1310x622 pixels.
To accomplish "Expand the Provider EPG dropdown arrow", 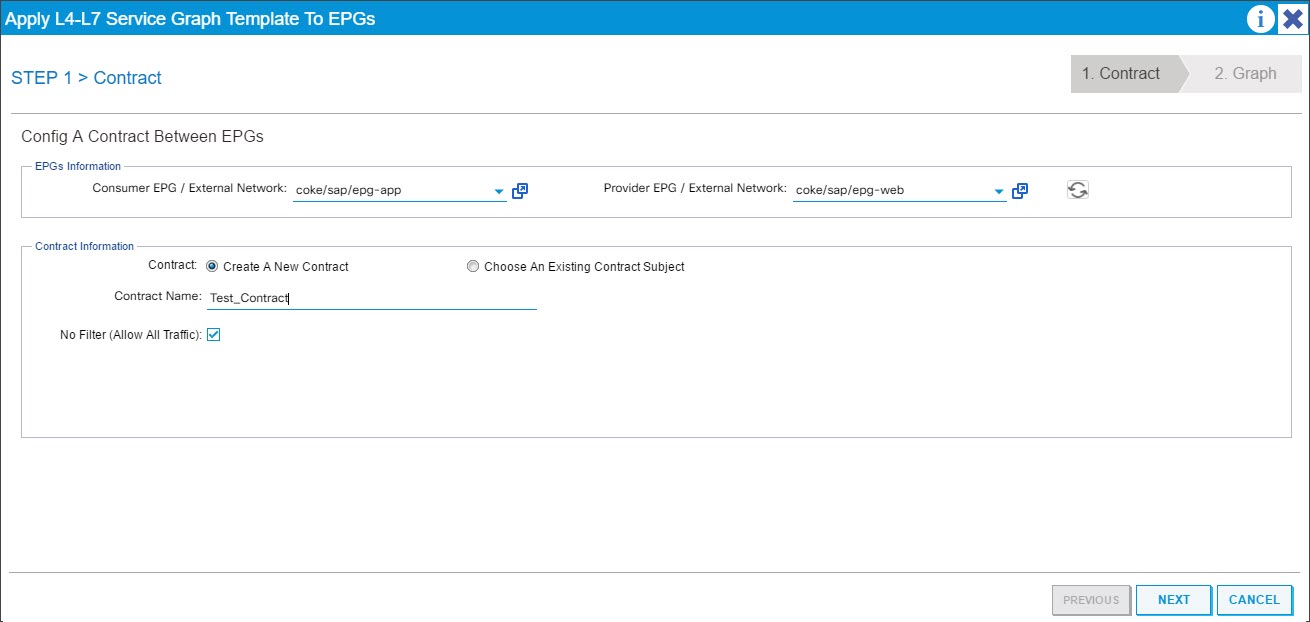I will pos(999,192).
